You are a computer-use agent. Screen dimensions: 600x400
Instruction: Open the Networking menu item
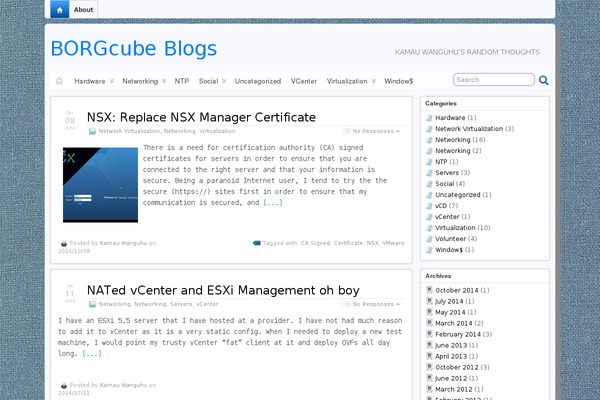click(140, 81)
